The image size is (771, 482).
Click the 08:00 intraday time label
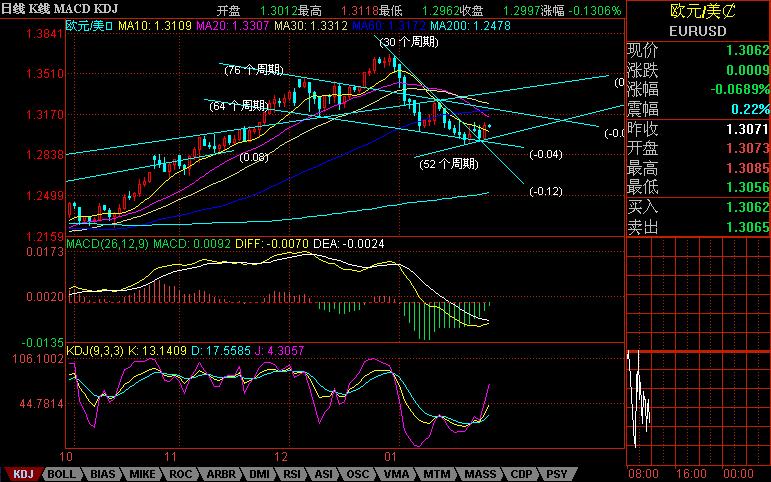[643, 474]
